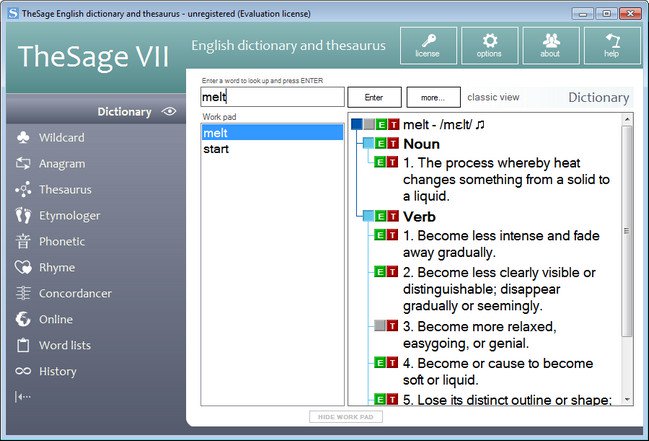Viewport: 649px width, 441px height.
Task: Open the Concordancer tool
Action: click(x=63, y=294)
